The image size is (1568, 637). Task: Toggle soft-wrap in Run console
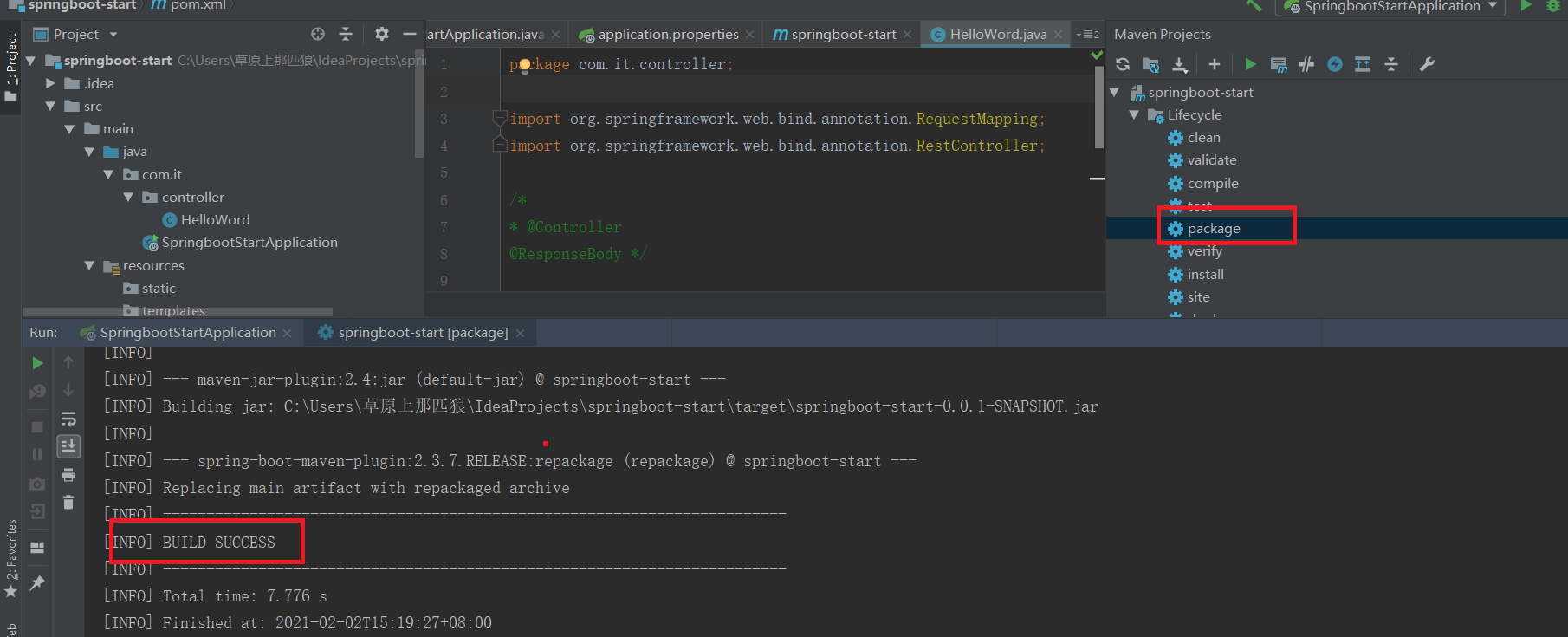point(68,419)
